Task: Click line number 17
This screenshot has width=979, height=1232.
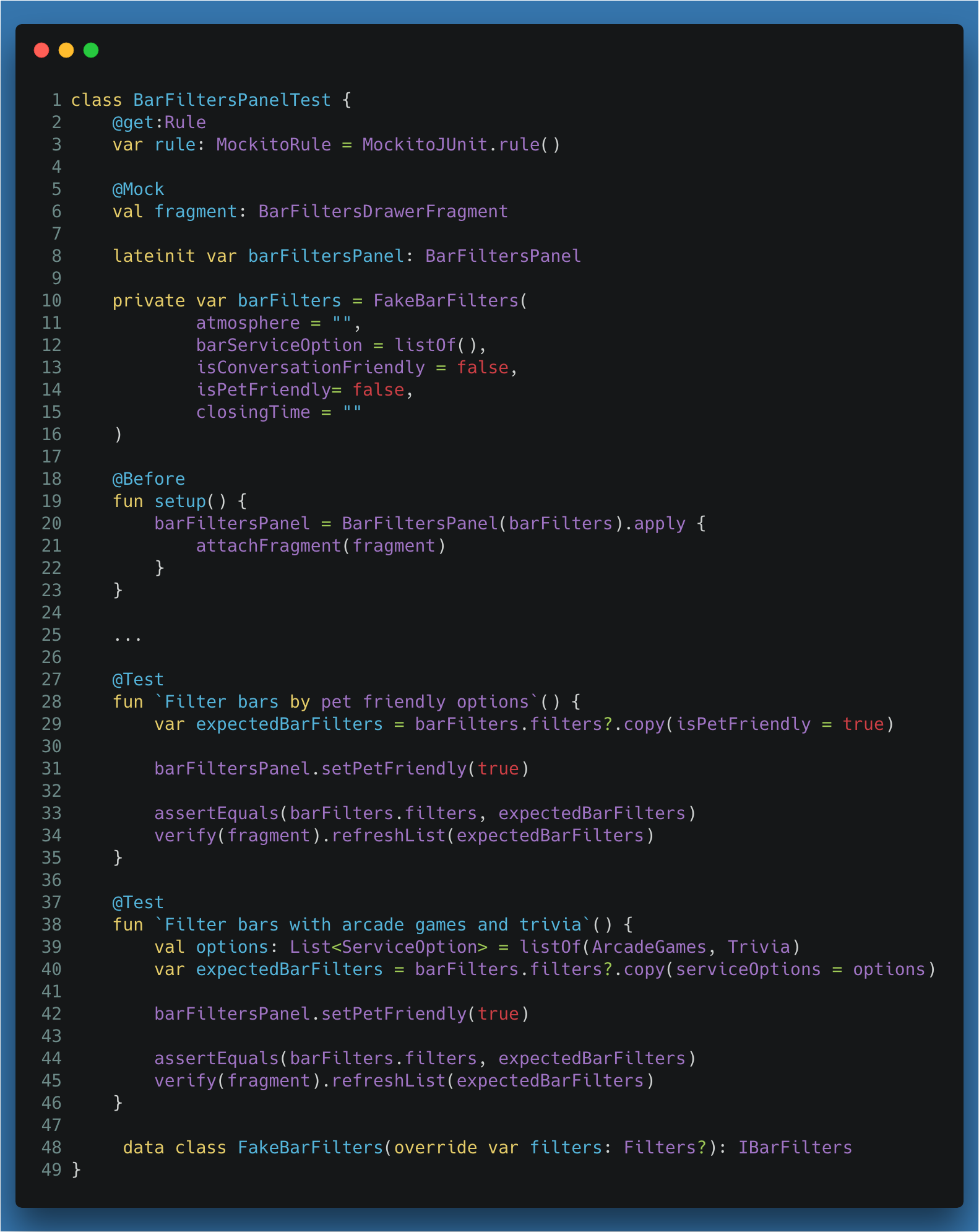Action: (51, 457)
